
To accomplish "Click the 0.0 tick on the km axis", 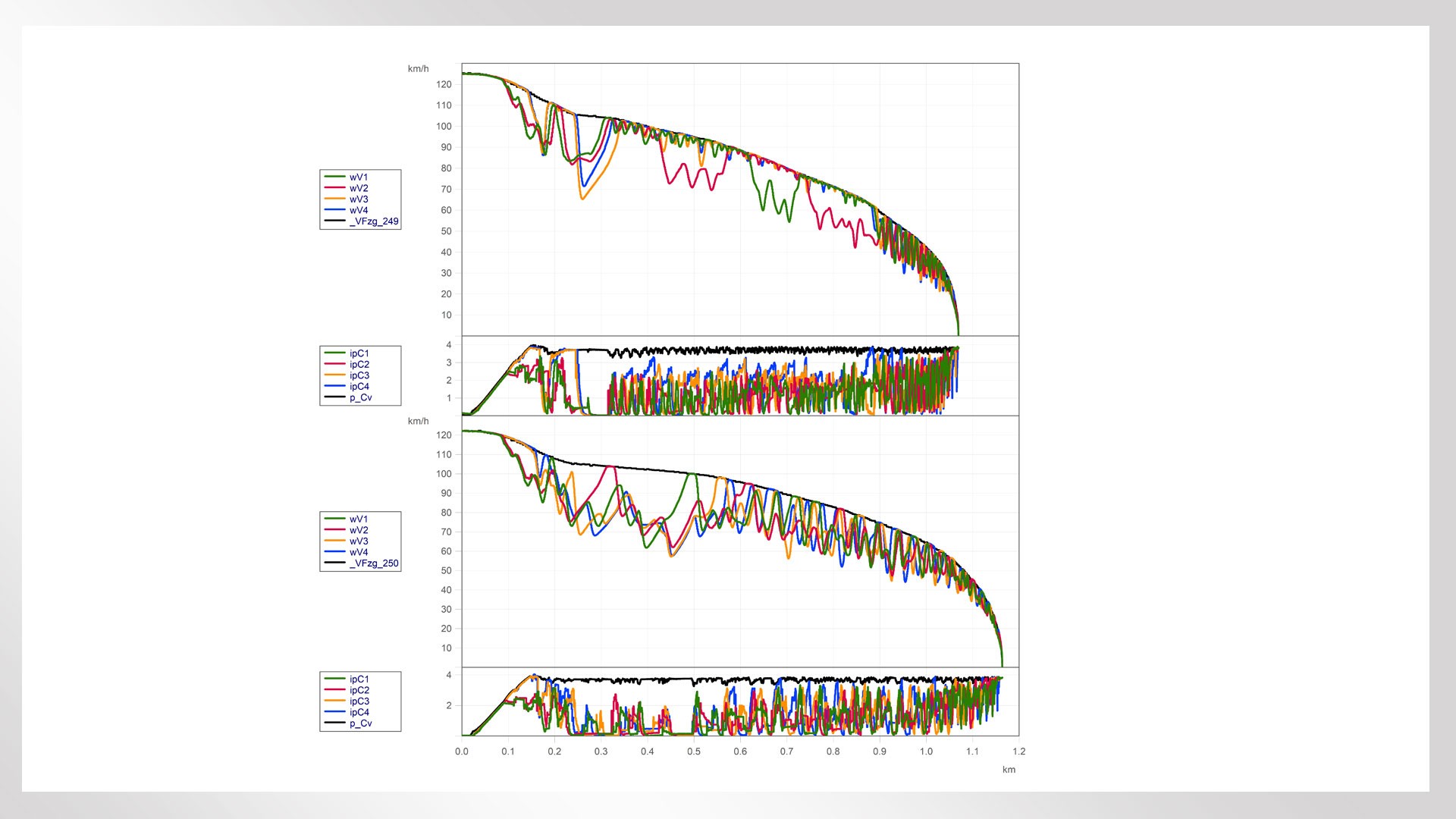I will (x=462, y=752).
